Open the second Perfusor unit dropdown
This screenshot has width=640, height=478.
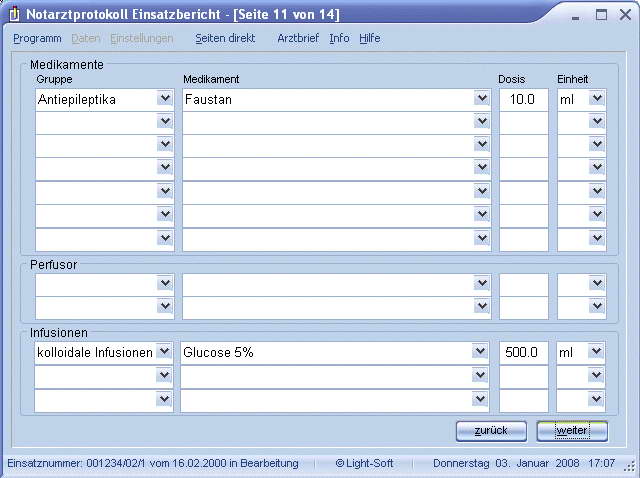[597, 306]
